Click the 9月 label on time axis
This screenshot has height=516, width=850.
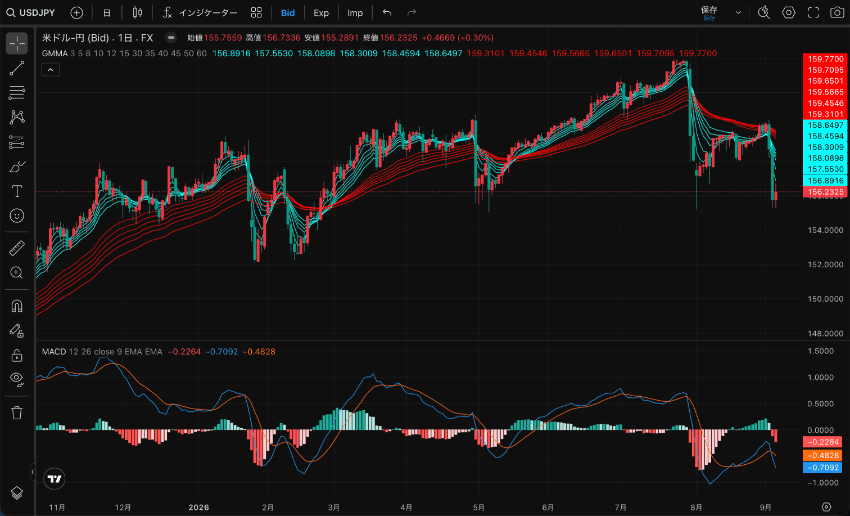(x=765, y=507)
